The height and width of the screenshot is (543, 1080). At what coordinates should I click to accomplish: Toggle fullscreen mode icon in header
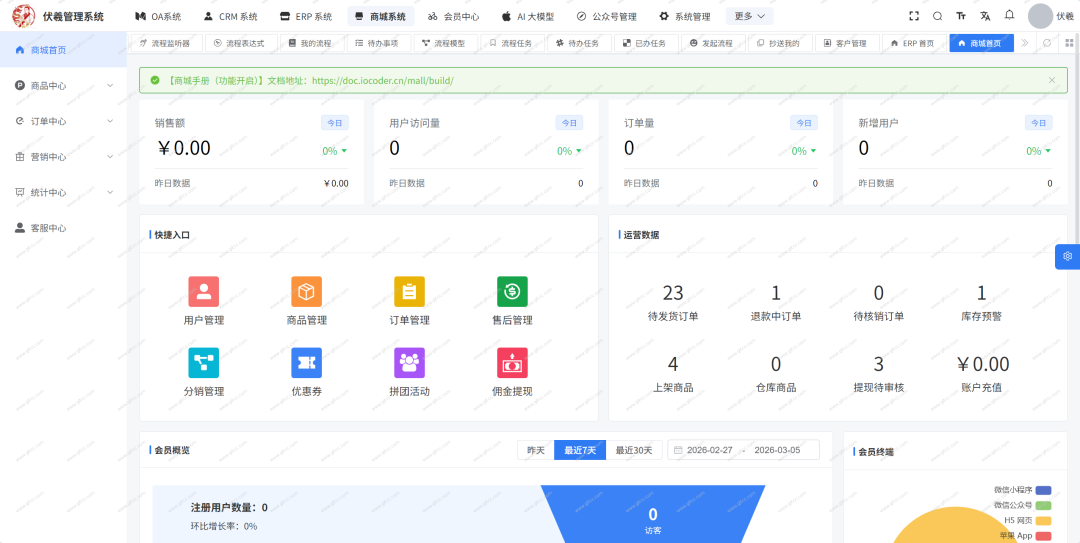914,16
